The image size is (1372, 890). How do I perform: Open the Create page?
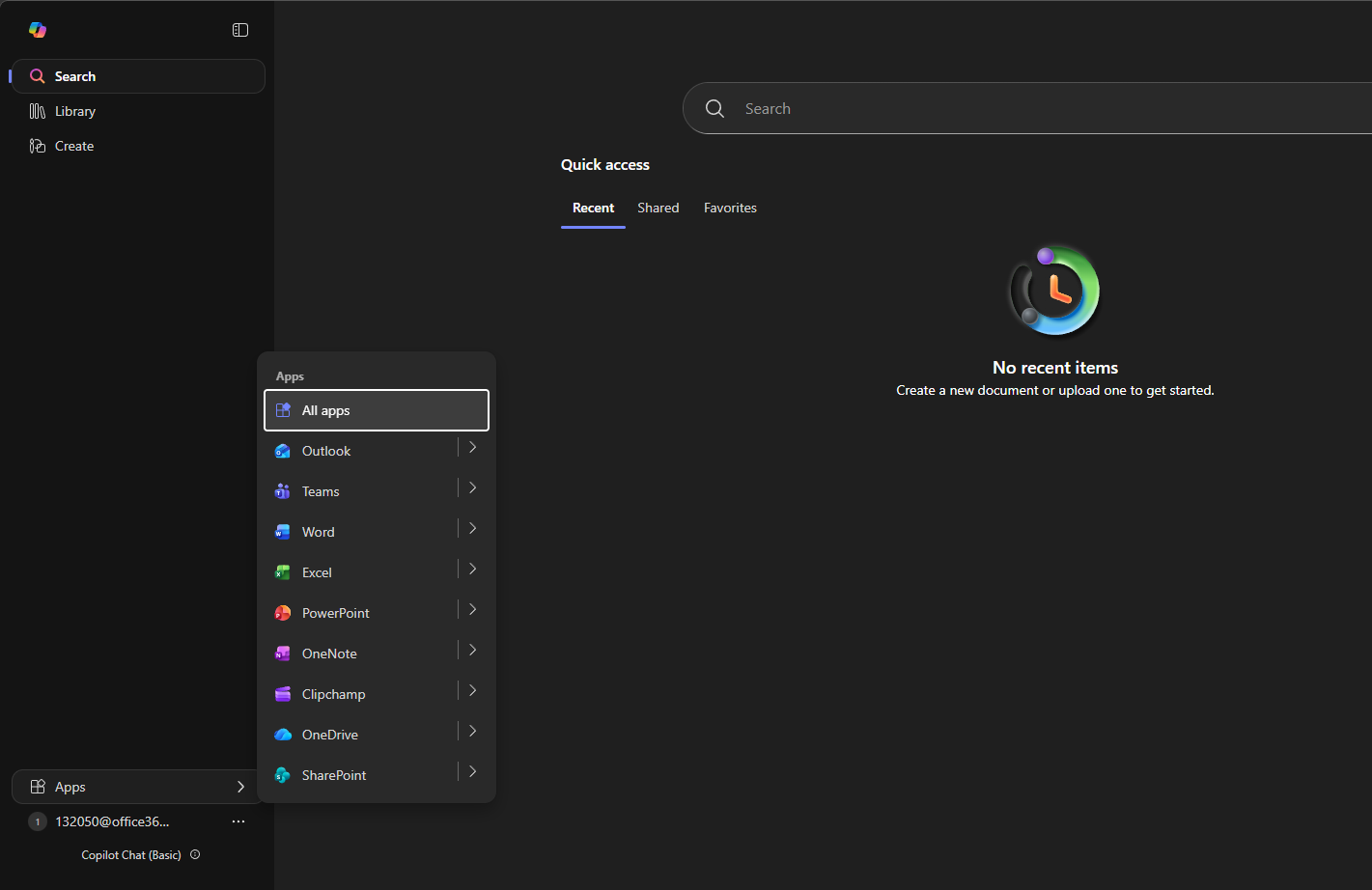click(x=74, y=146)
